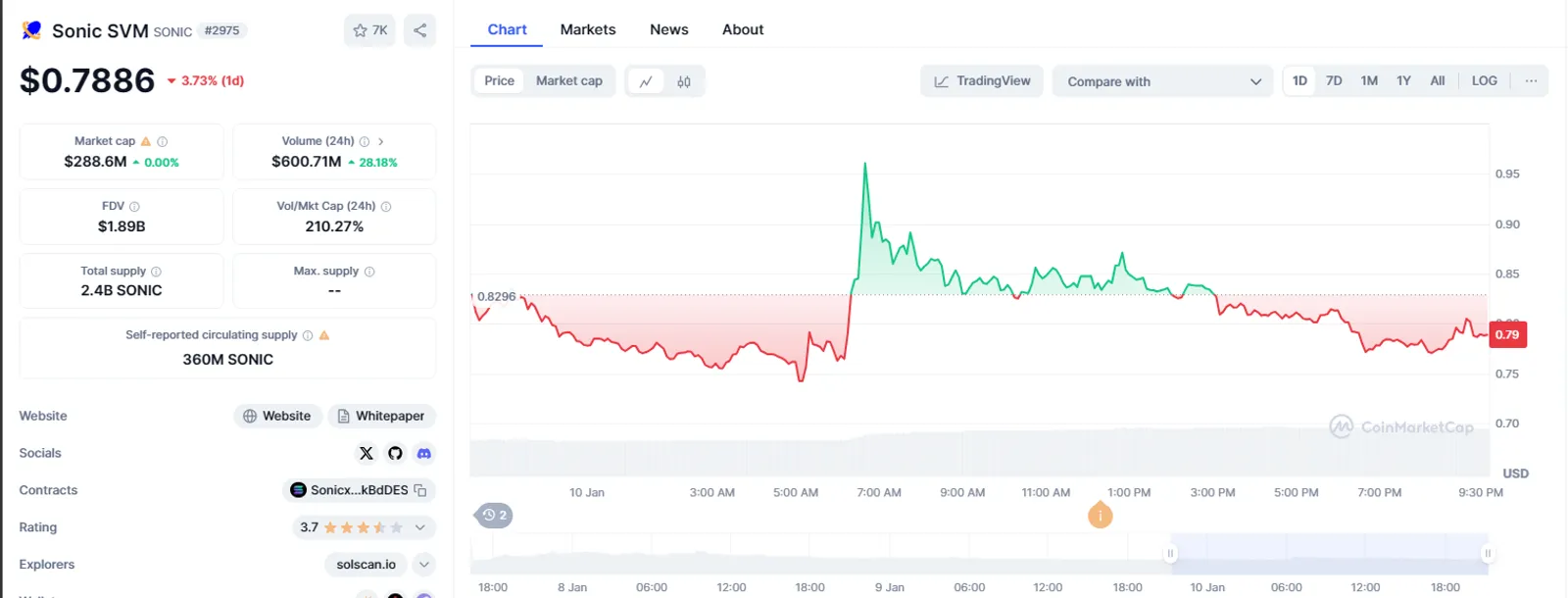The width and height of the screenshot is (1568, 598).
Task: Click the left handle of range slider
Action: coord(1170,554)
